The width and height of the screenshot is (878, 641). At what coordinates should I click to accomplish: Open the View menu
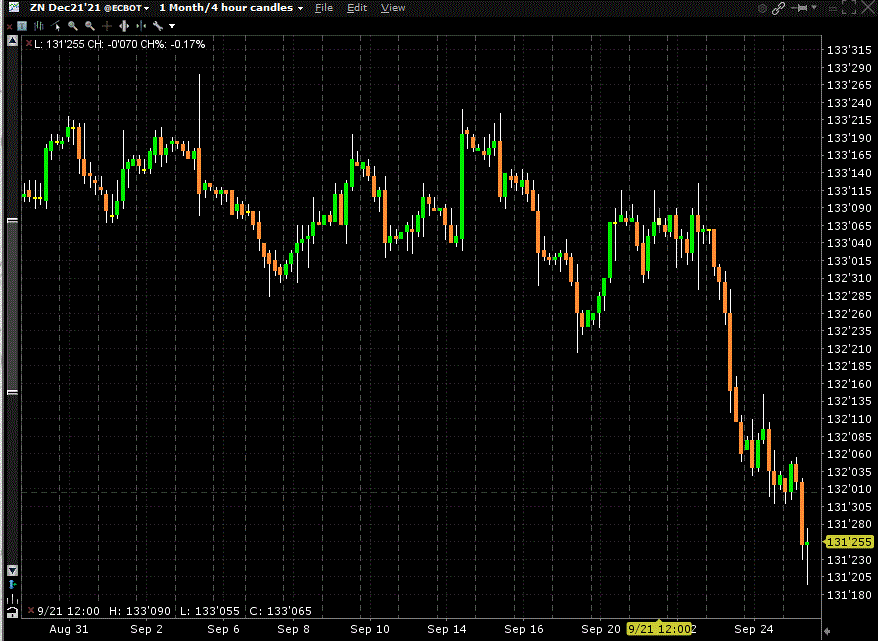click(x=393, y=8)
